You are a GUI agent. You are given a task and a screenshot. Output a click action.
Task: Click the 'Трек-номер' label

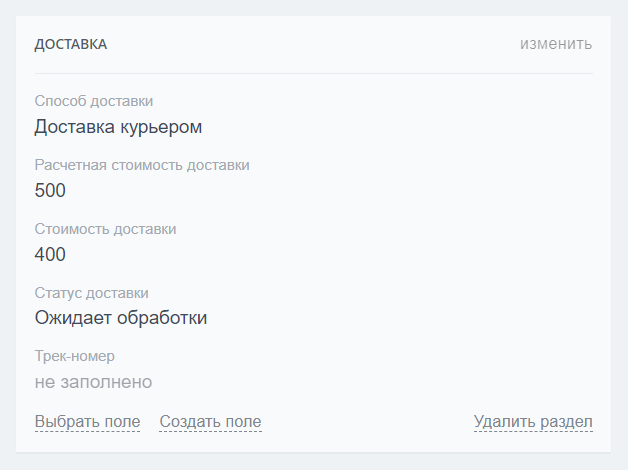(74, 356)
